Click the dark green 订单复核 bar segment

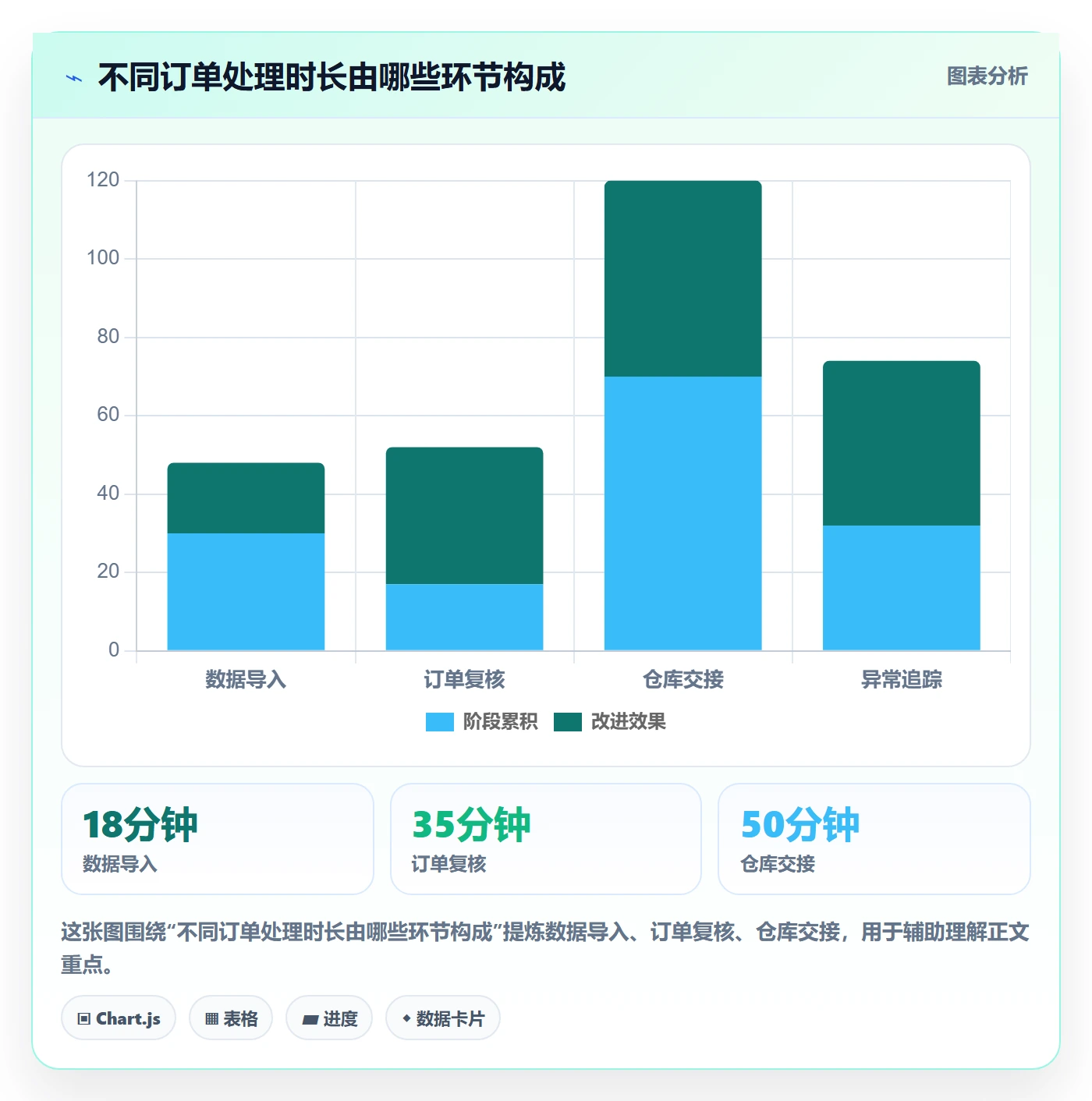click(464, 515)
